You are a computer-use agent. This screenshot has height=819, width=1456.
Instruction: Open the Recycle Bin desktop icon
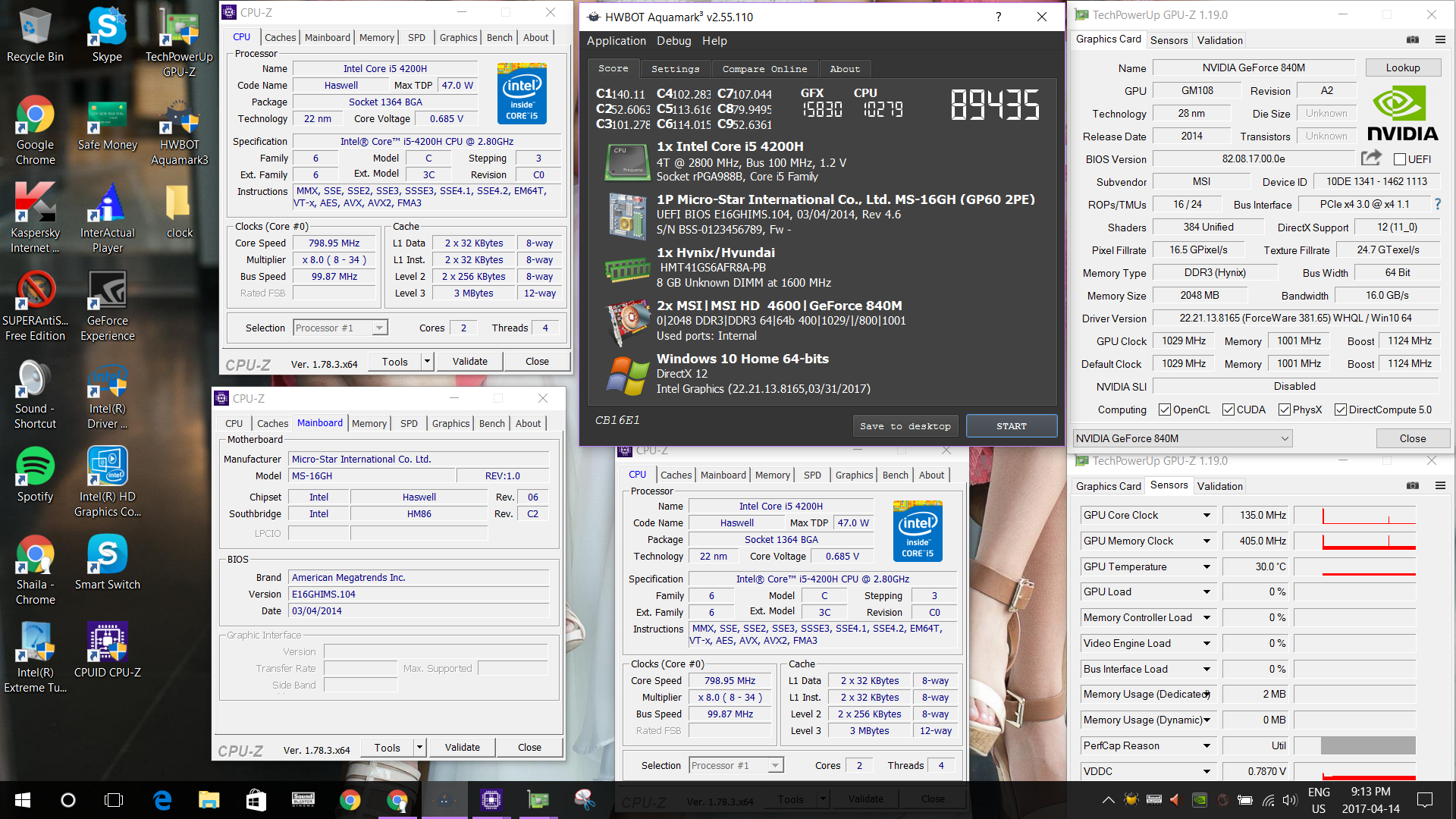pyautogui.click(x=35, y=35)
